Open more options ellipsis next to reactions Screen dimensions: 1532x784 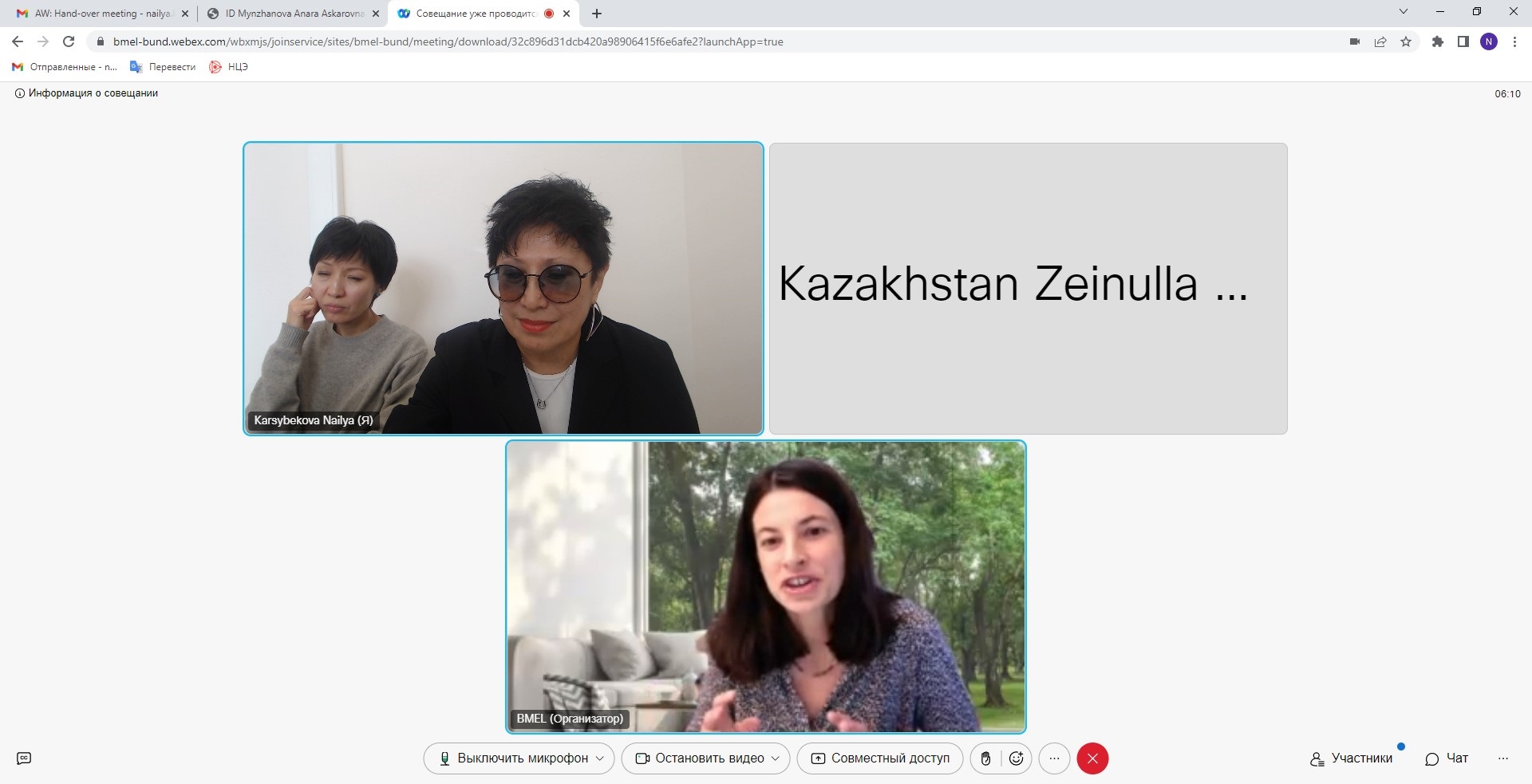tap(1054, 758)
